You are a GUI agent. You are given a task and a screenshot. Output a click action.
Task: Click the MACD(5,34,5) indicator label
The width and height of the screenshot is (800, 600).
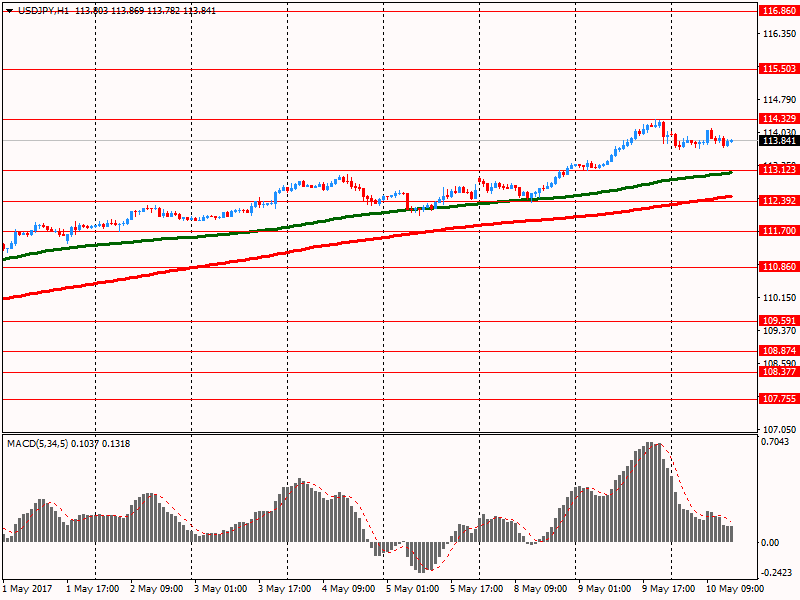pos(37,444)
